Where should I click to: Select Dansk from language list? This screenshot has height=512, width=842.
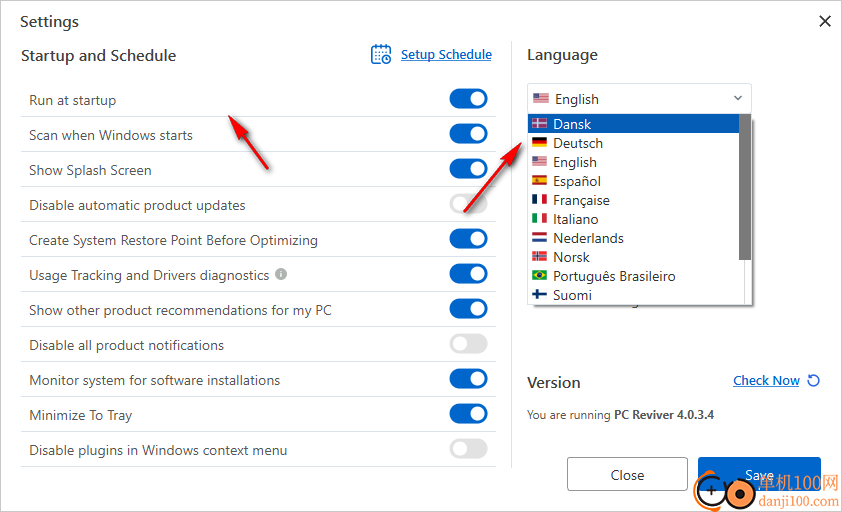[x=634, y=124]
